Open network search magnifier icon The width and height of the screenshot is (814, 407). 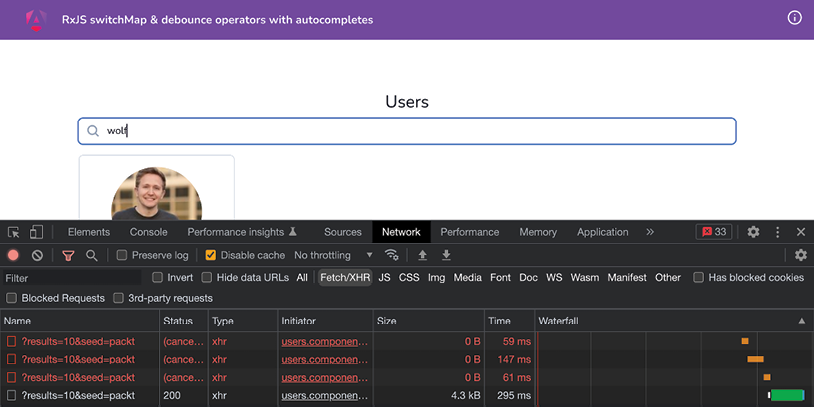click(91, 255)
